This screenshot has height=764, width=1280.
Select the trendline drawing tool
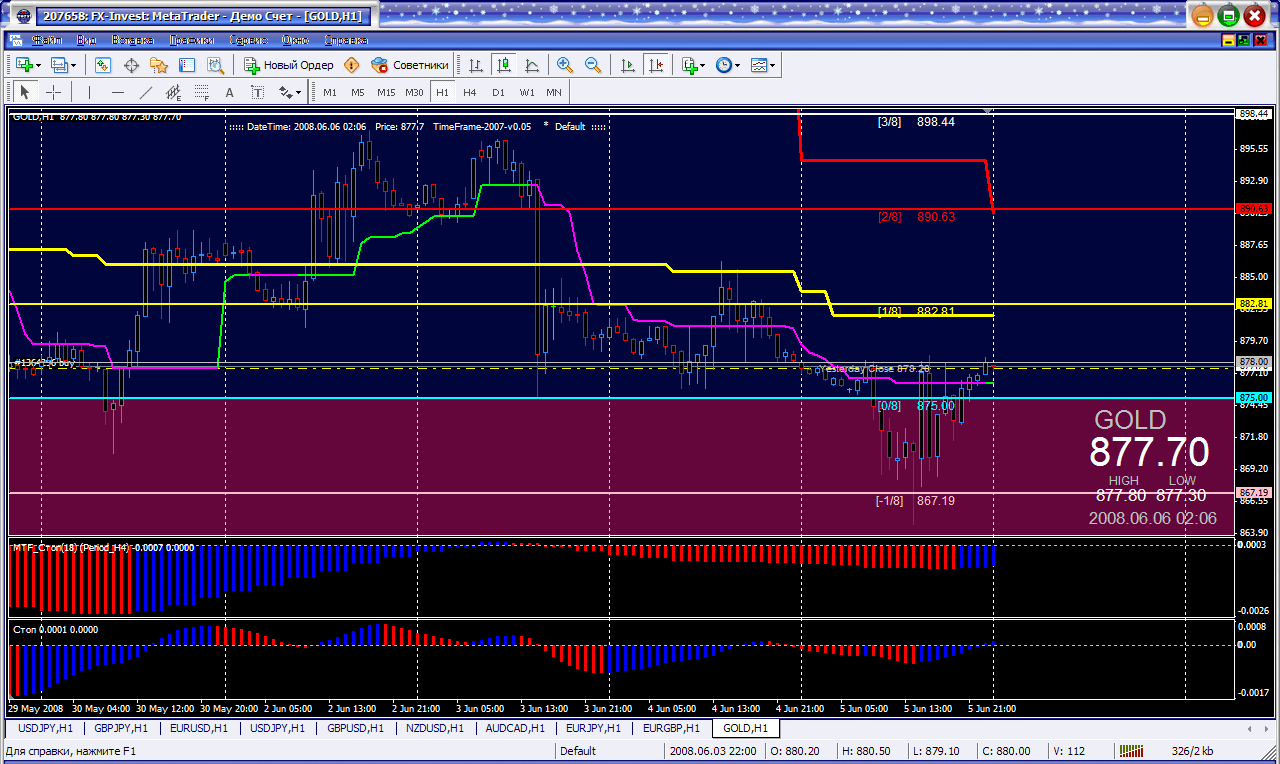click(x=145, y=92)
